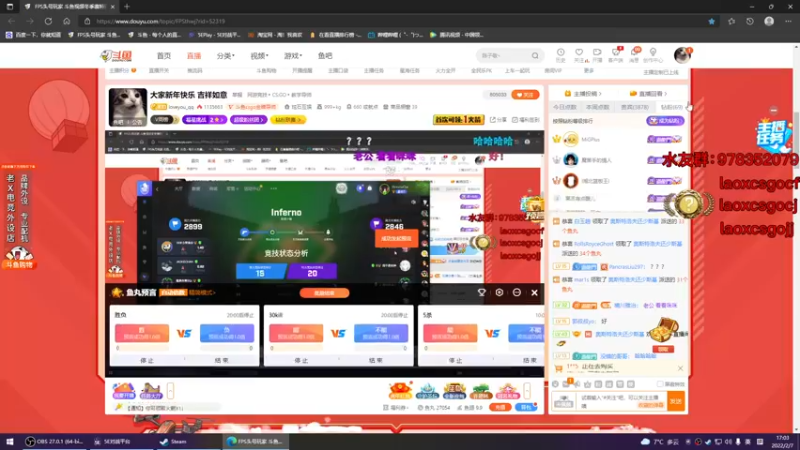Click 停止 under 胜负 card

147,360
